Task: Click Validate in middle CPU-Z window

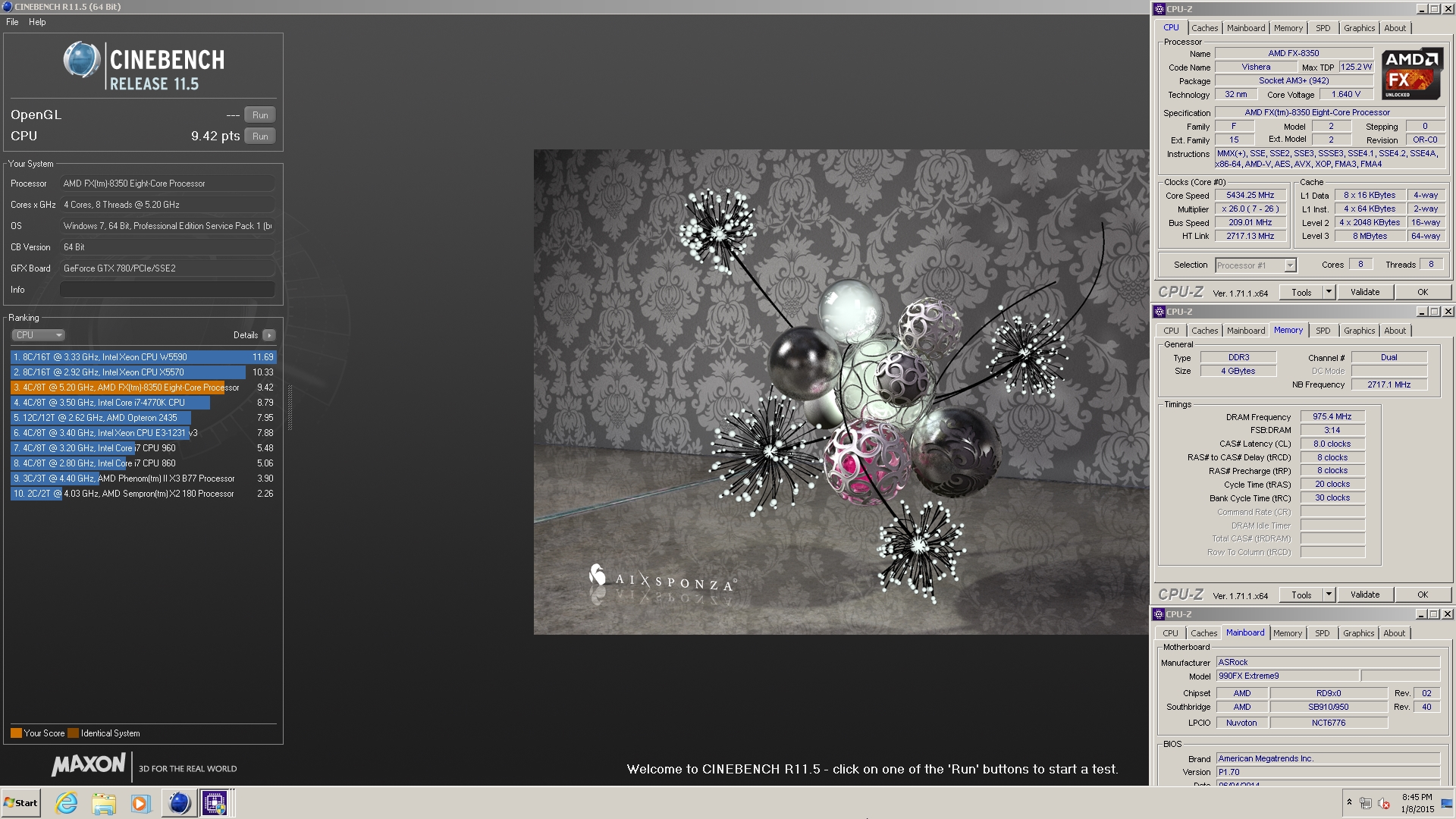Action: tap(1365, 595)
